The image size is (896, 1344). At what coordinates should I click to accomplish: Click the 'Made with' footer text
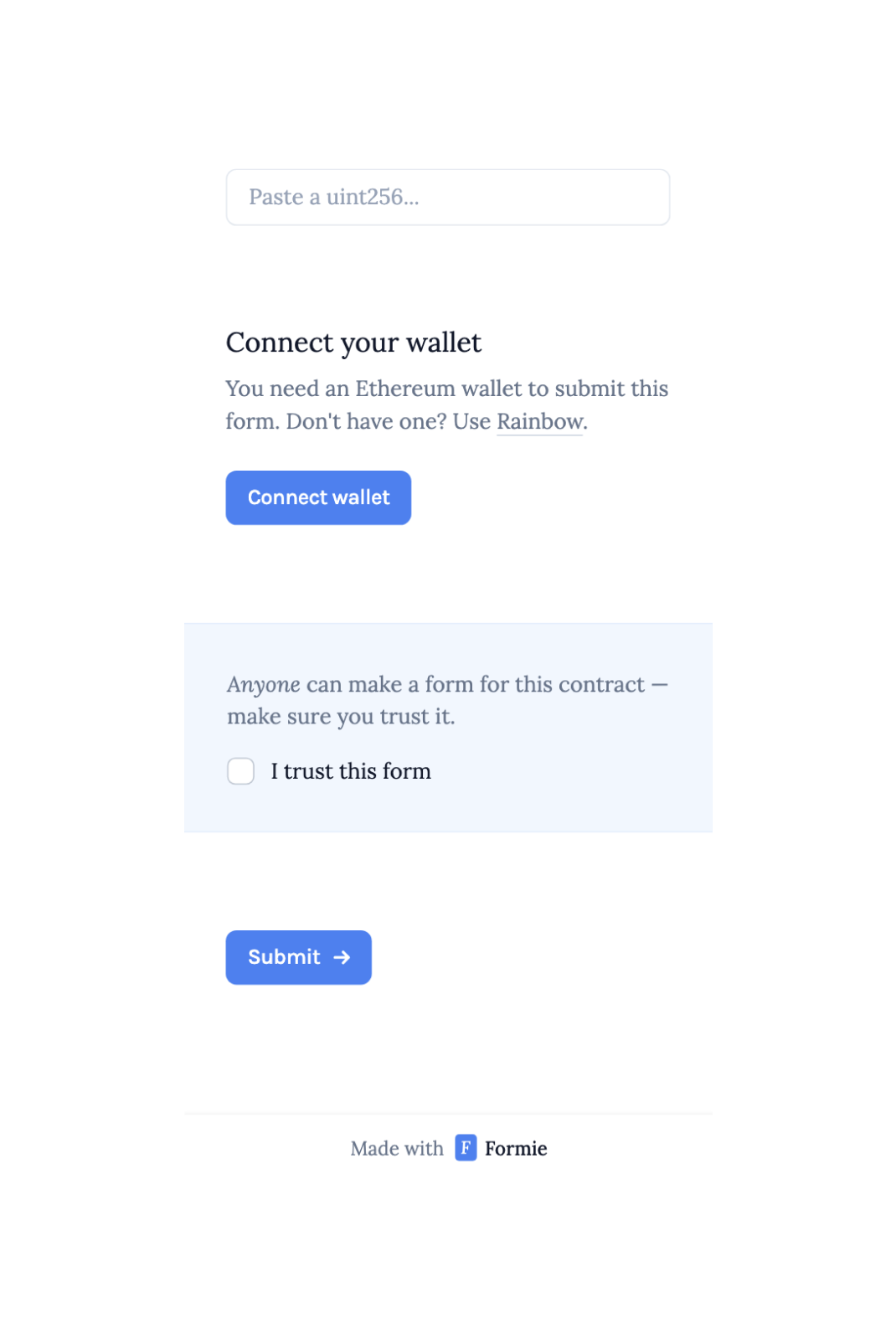[397, 1148]
